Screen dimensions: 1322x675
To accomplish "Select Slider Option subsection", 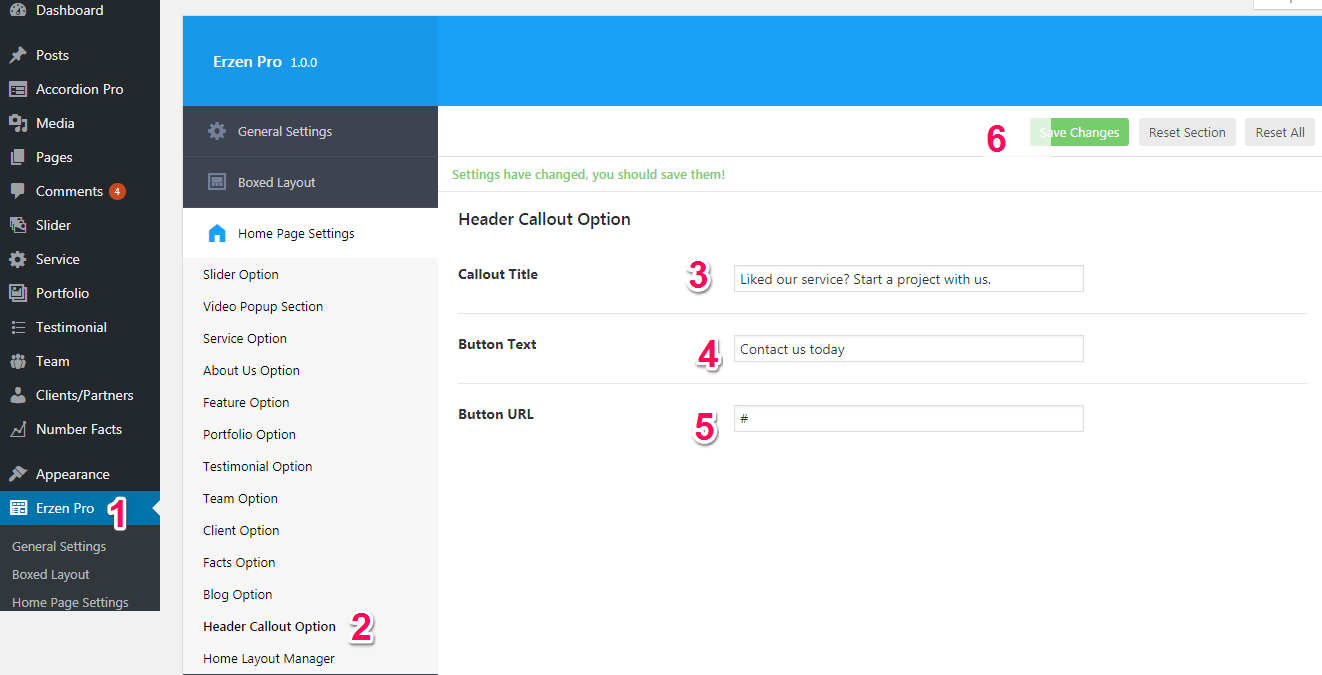I will pos(241,274).
